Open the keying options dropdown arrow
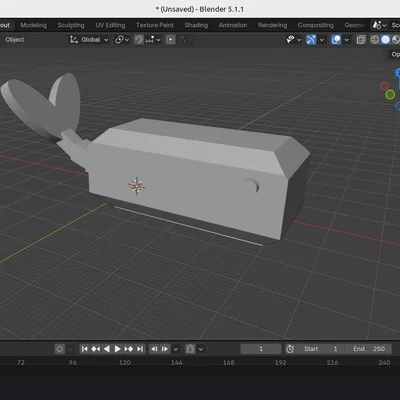This screenshot has width=400, height=400. [201, 349]
